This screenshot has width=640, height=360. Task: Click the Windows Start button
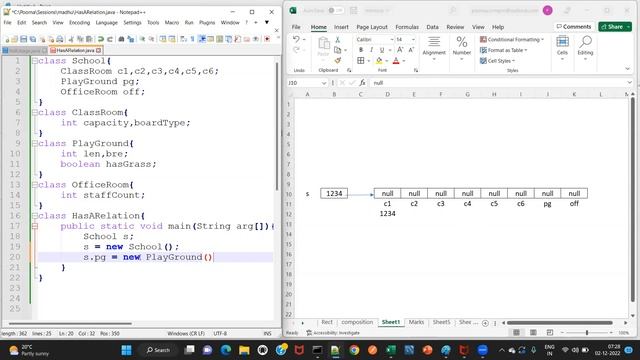point(127,350)
